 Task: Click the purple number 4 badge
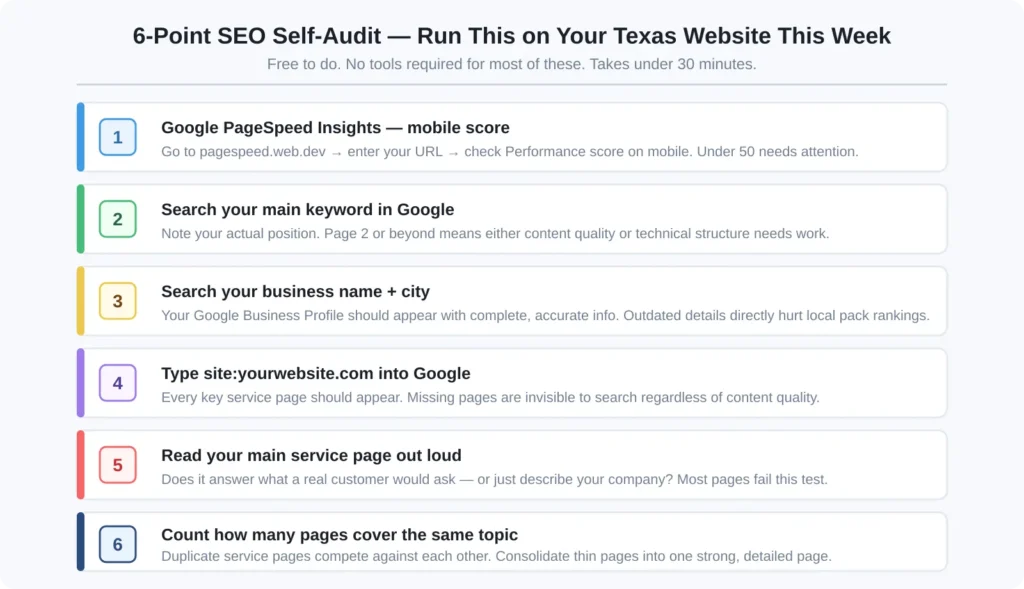tap(117, 383)
